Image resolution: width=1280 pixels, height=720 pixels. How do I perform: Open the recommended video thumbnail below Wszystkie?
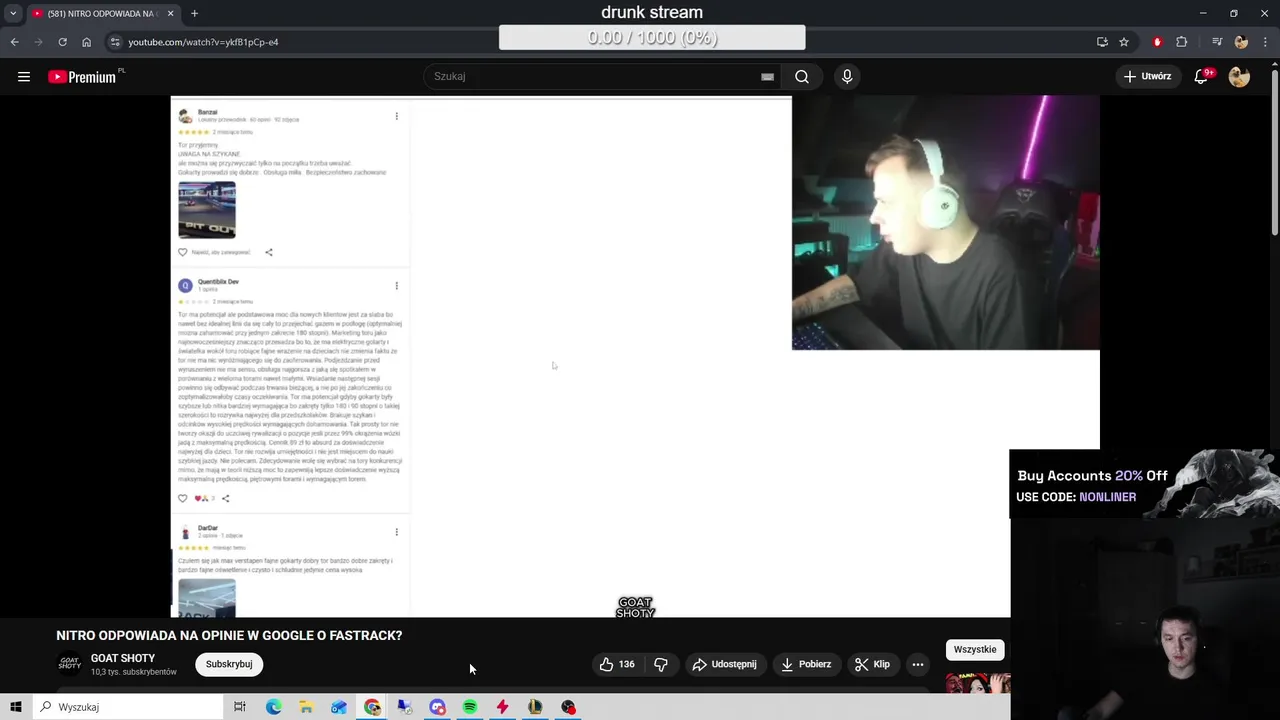(978, 683)
